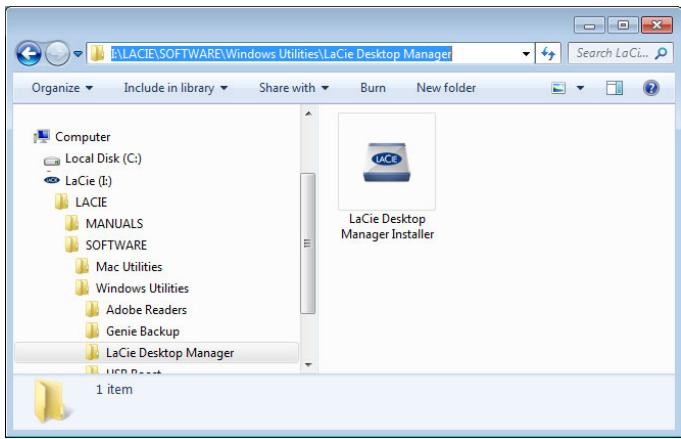Open the Genie Backup folder

point(143,331)
